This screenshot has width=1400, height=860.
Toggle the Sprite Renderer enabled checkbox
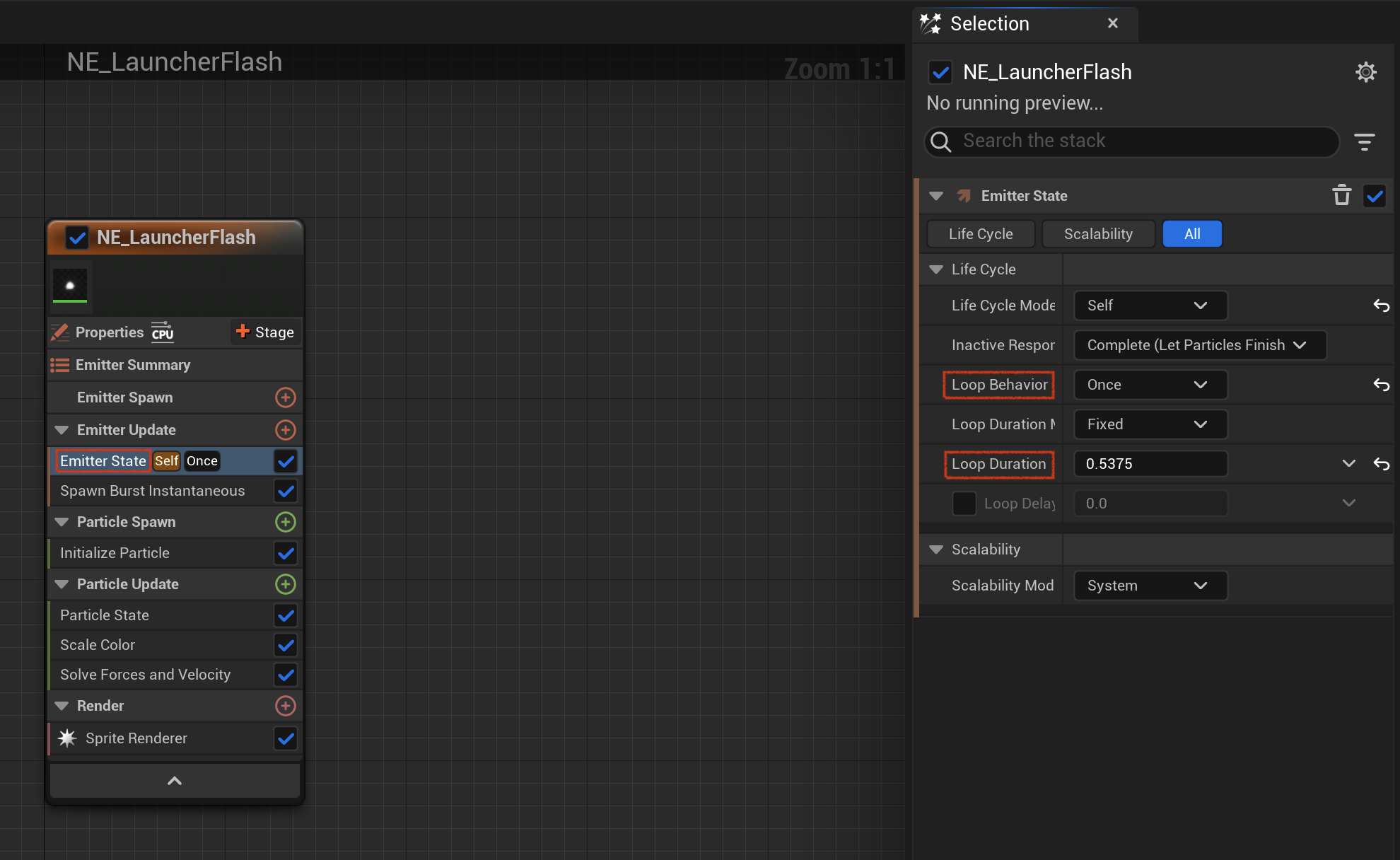[286, 738]
